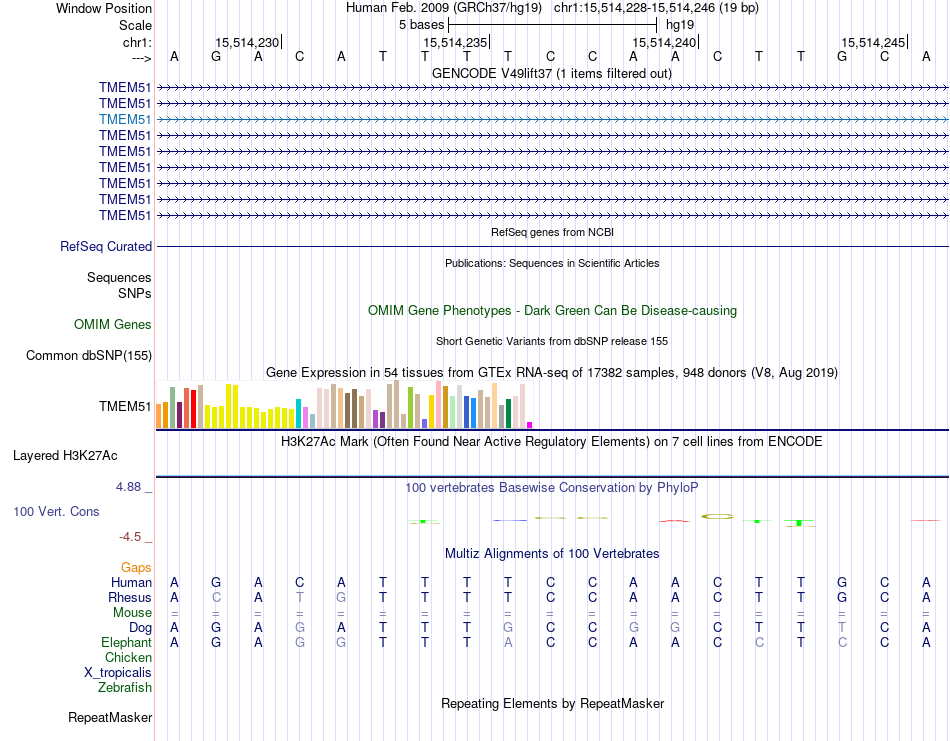Screen dimensions: 950x741
Task: Open the GTEx Gene Expression track title
Action: coord(552,373)
